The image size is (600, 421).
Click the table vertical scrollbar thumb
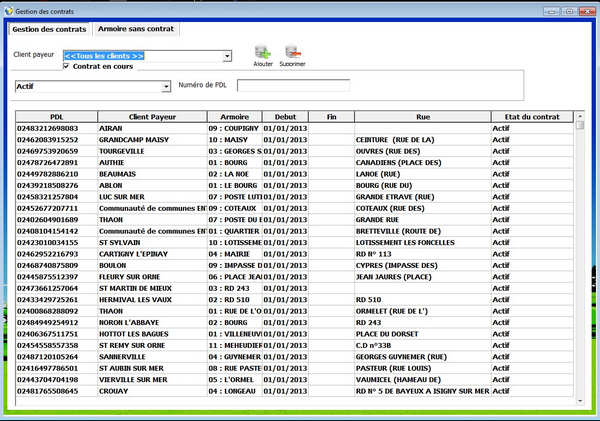click(580, 125)
